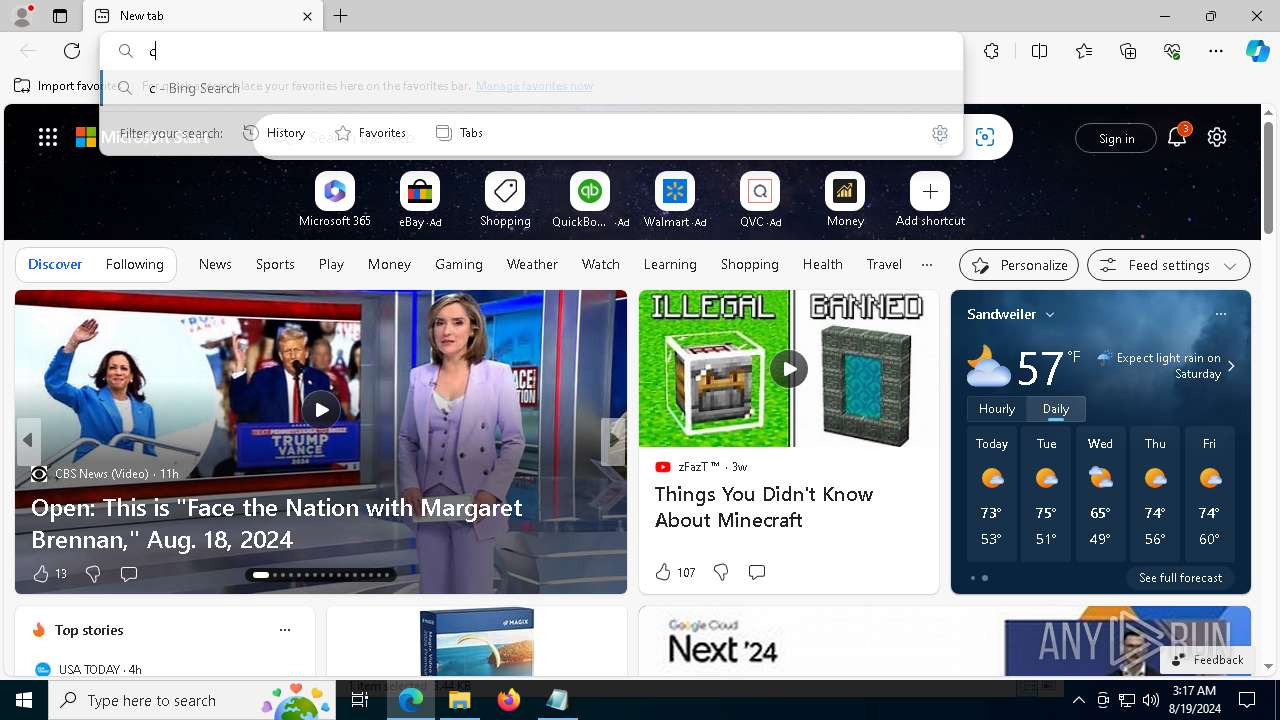Open the Sports feed category
The image size is (1280, 720).
pos(275,265)
